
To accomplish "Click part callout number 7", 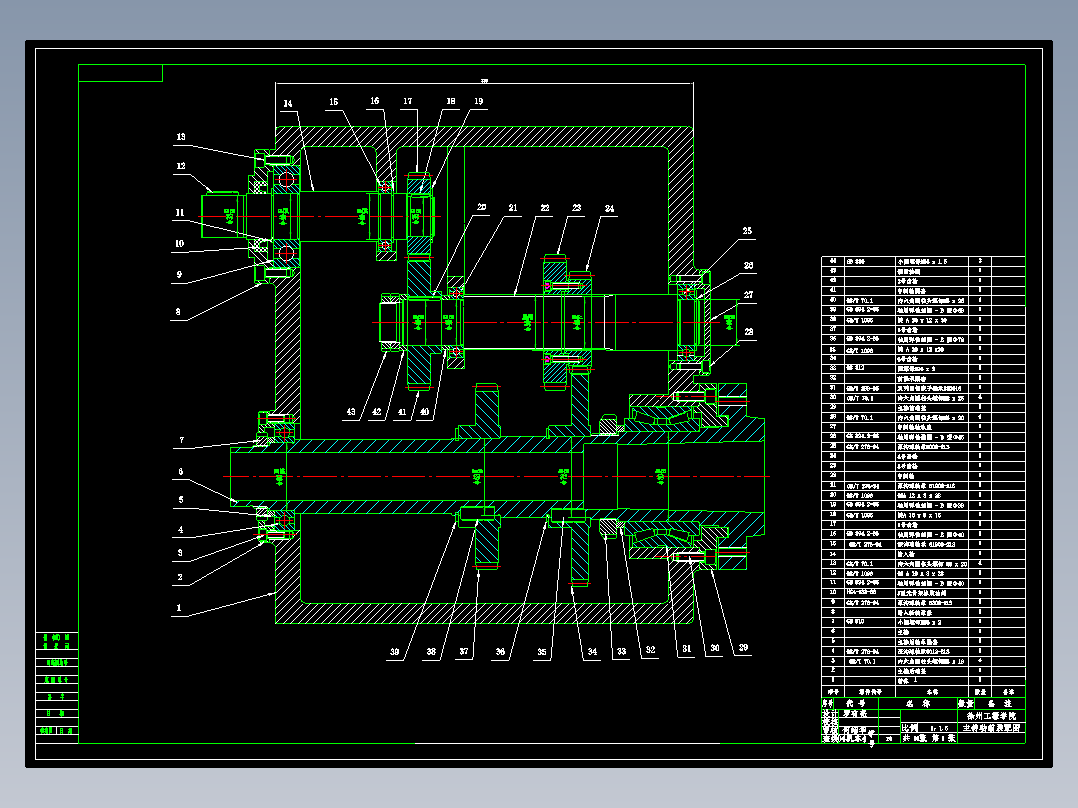I will [182, 440].
